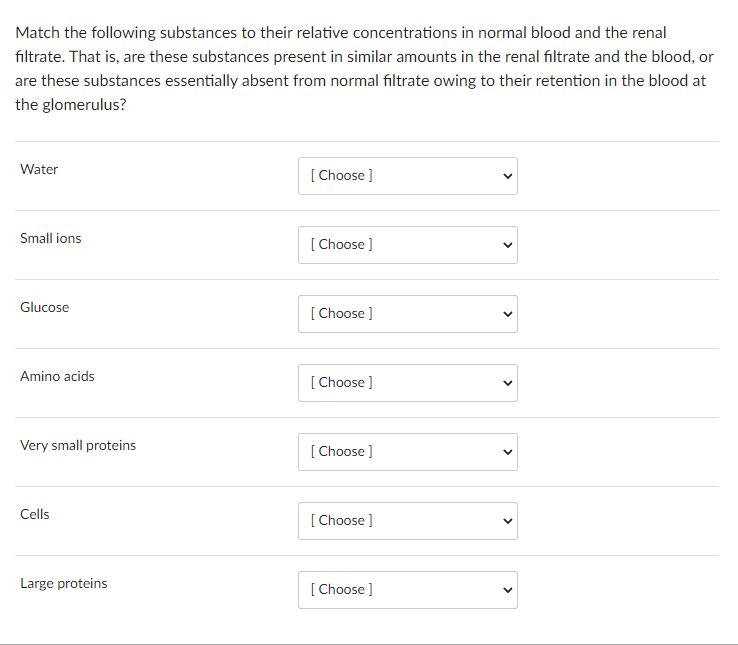Click the "Cells" substance label
Image resolution: width=738 pixels, height=645 pixels.
click(x=35, y=514)
